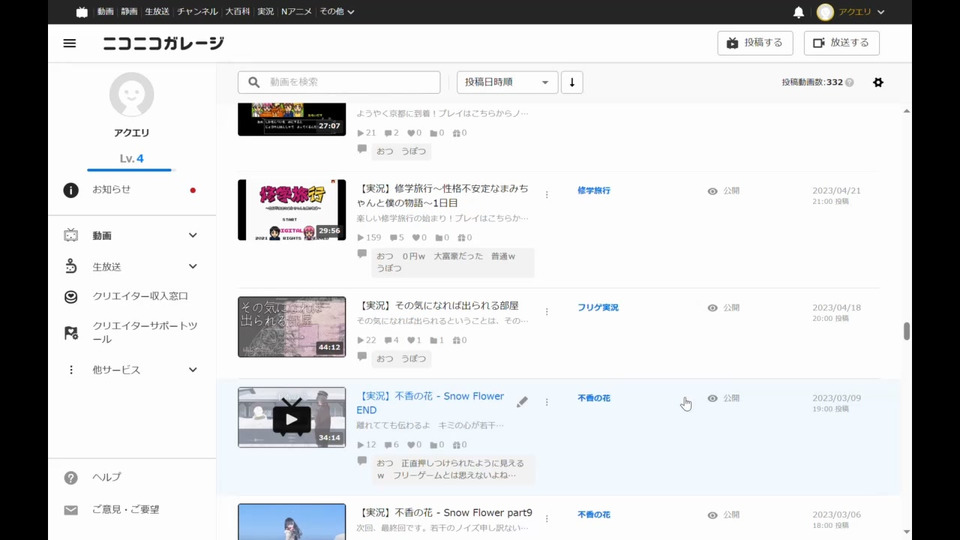Click the ご意見・ご要望 mail icon

click(71, 510)
